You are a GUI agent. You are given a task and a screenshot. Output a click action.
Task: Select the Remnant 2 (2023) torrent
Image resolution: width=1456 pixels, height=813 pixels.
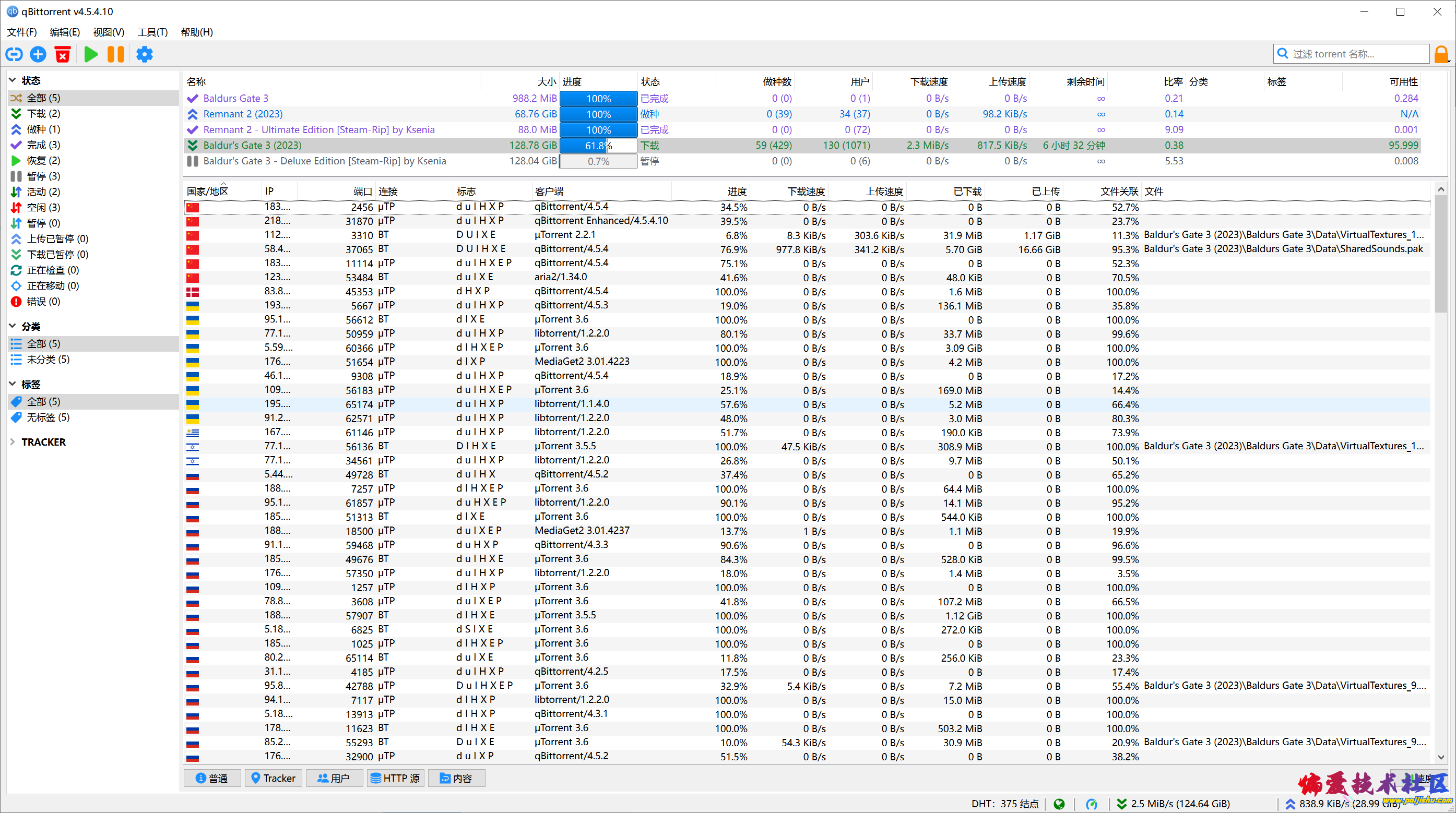pyautogui.click(x=243, y=114)
